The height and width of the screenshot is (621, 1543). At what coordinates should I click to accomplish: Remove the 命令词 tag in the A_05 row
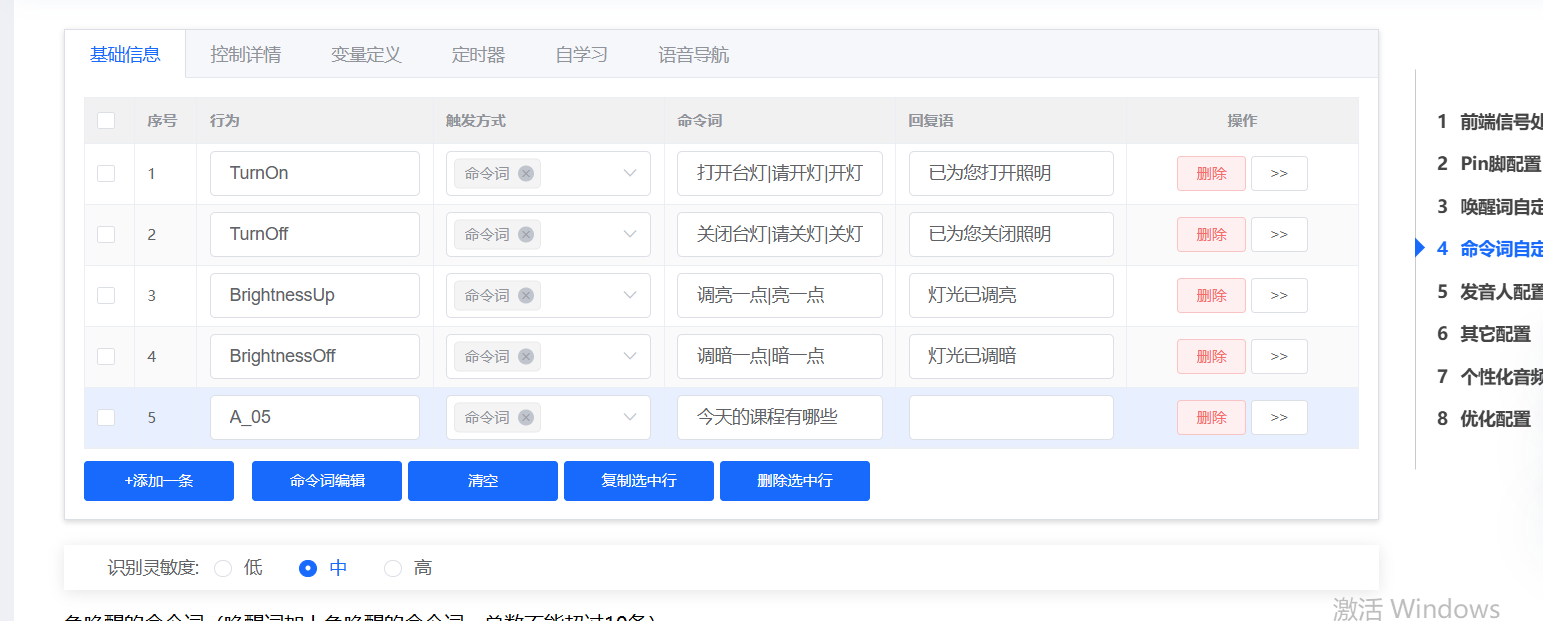(x=526, y=417)
